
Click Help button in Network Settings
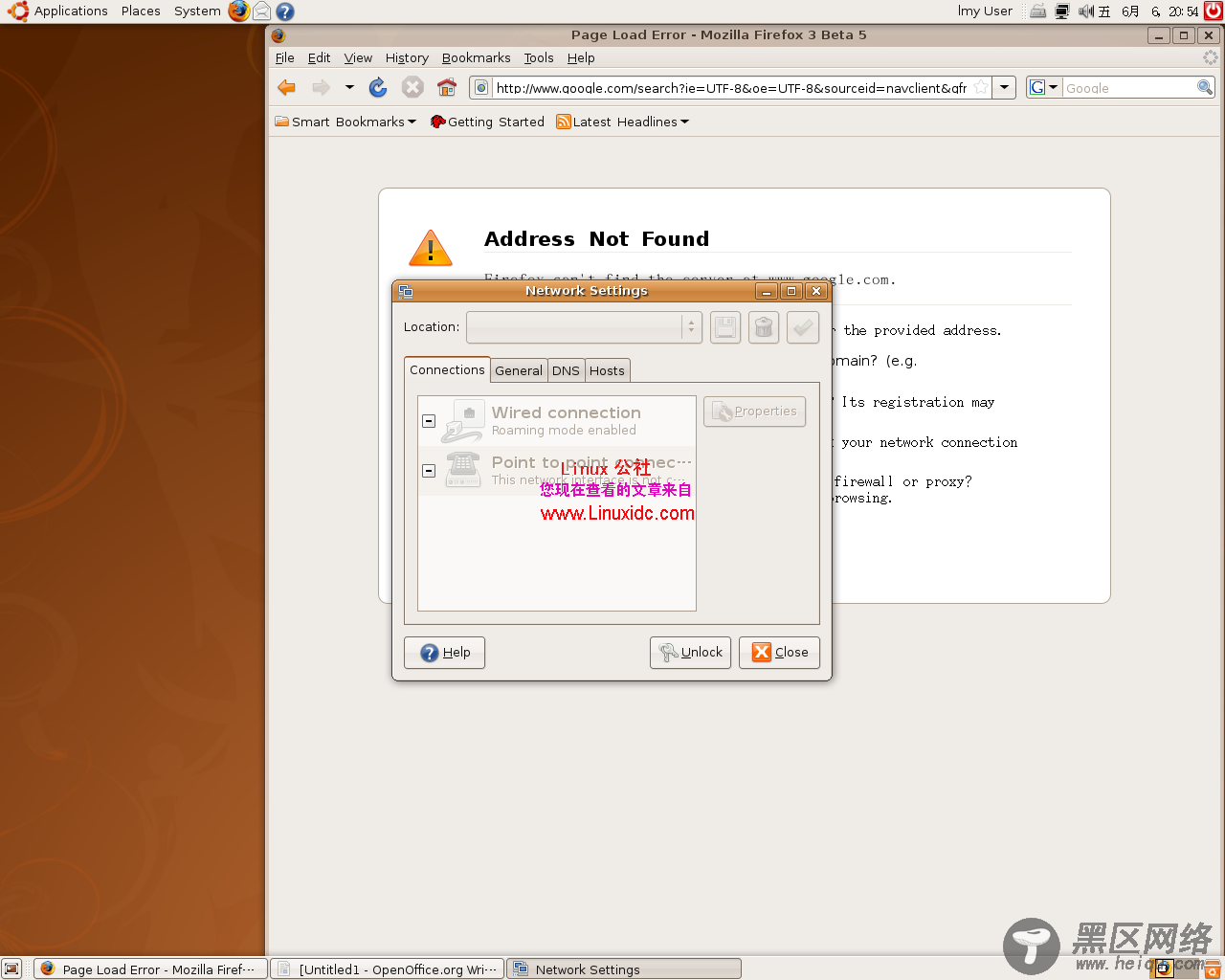pos(445,653)
